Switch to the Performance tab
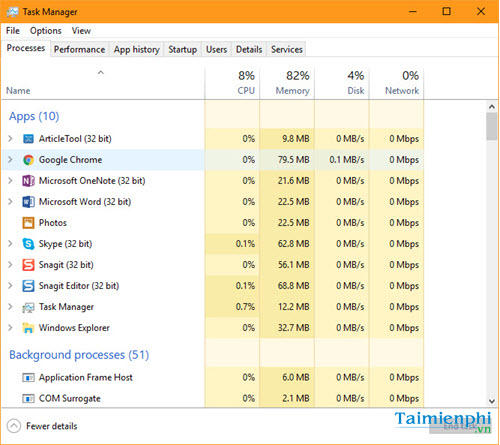 point(79,49)
